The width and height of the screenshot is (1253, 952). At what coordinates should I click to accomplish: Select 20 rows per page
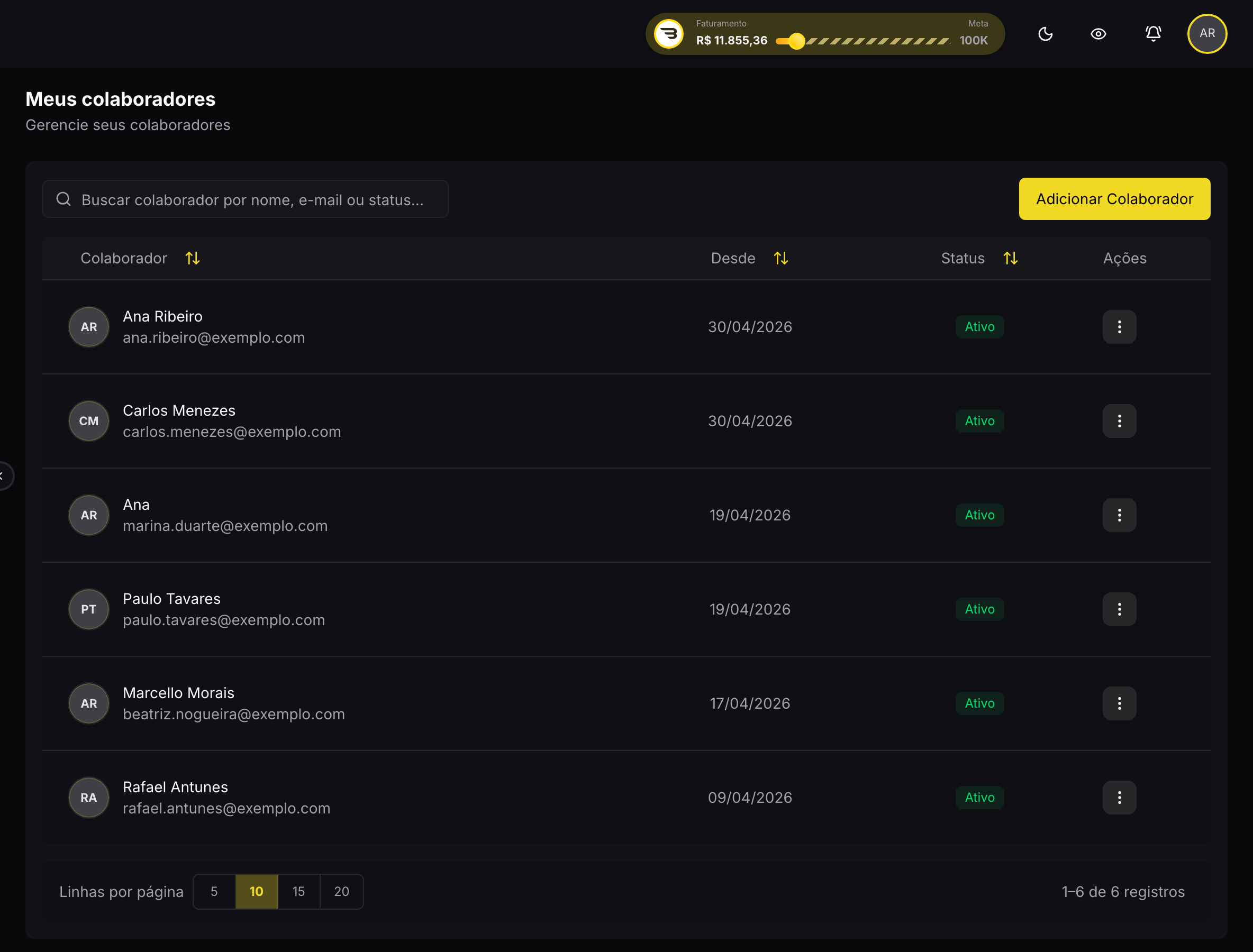[341, 891]
